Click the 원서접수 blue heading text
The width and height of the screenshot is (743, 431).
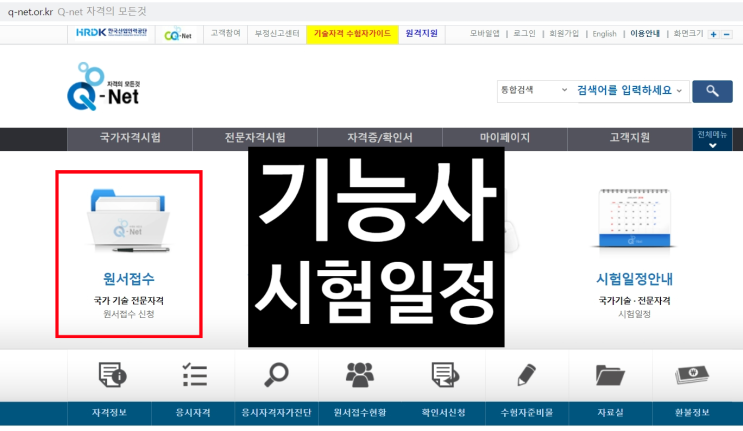tap(129, 279)
